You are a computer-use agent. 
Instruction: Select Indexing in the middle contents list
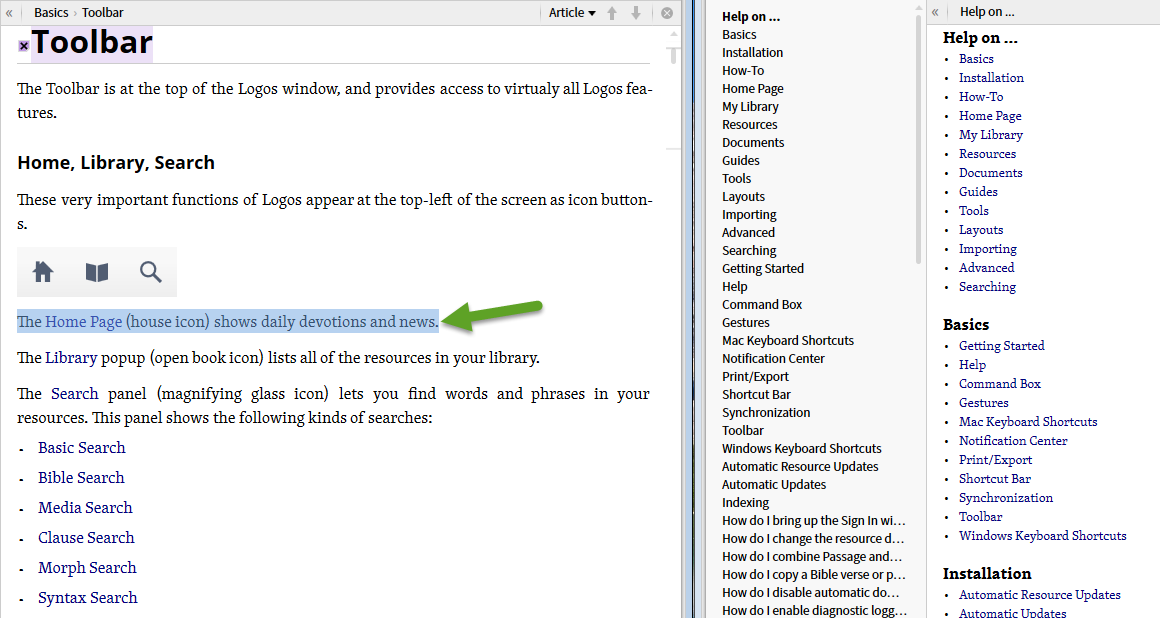pyautogui.click(x=746, y=503)
